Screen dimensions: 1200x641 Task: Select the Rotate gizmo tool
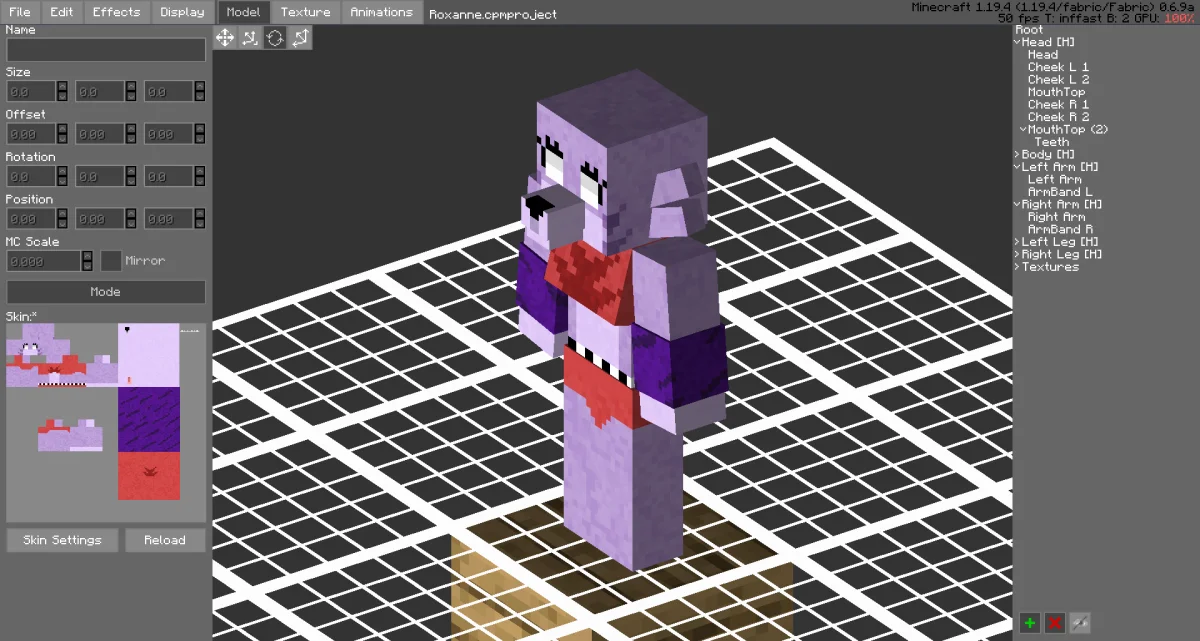click(x=275, y=38)
